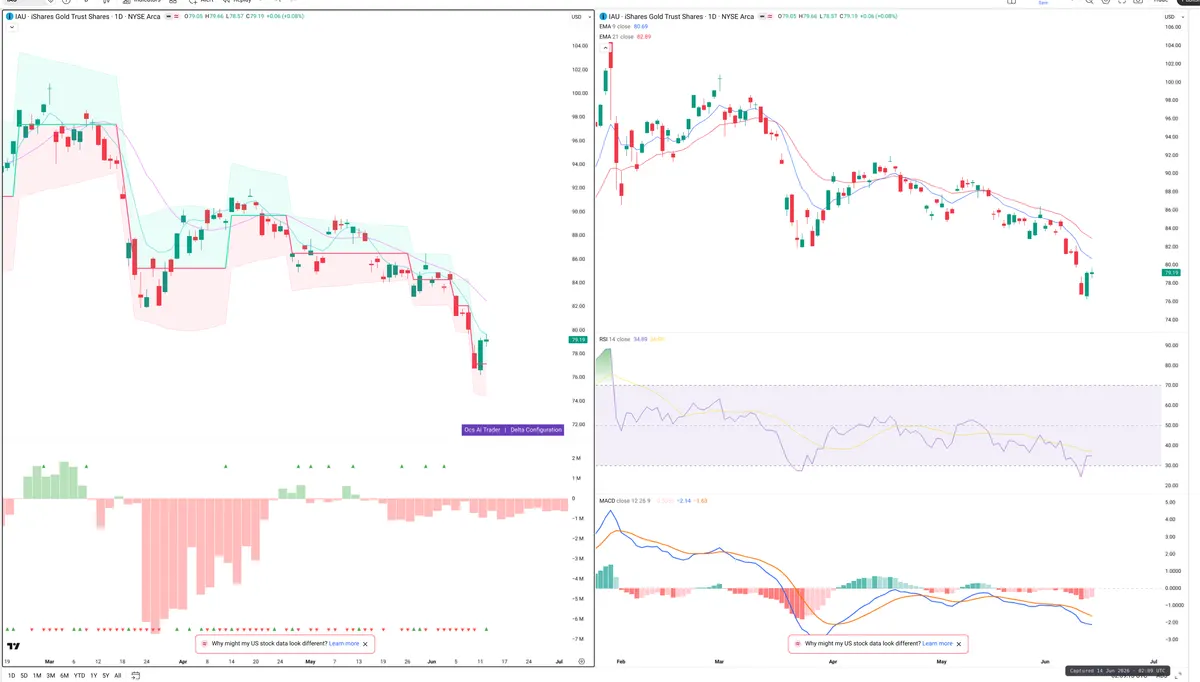Click the Ocs AI Trader Delta Configuration label
Screen dimensions: 1200x682
(512, 429)
